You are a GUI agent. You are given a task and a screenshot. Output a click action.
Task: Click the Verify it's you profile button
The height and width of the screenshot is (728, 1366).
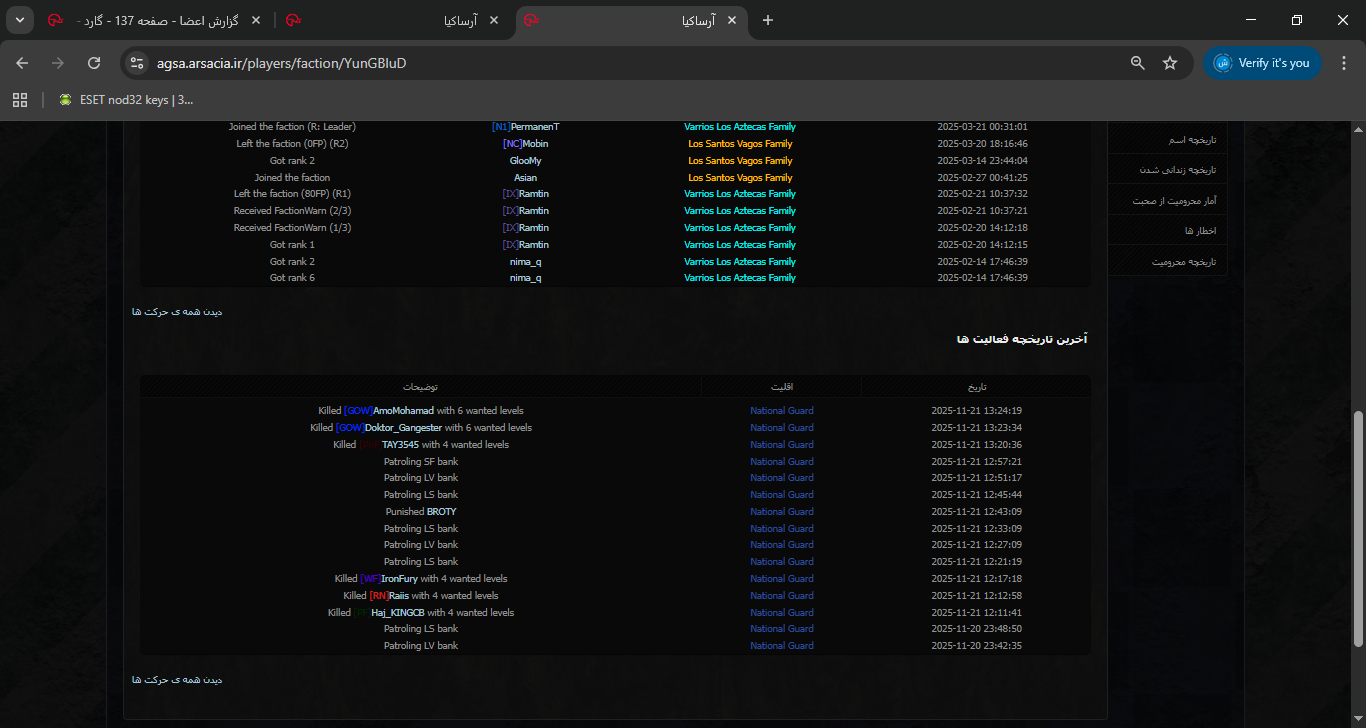tap(1262, 63)
